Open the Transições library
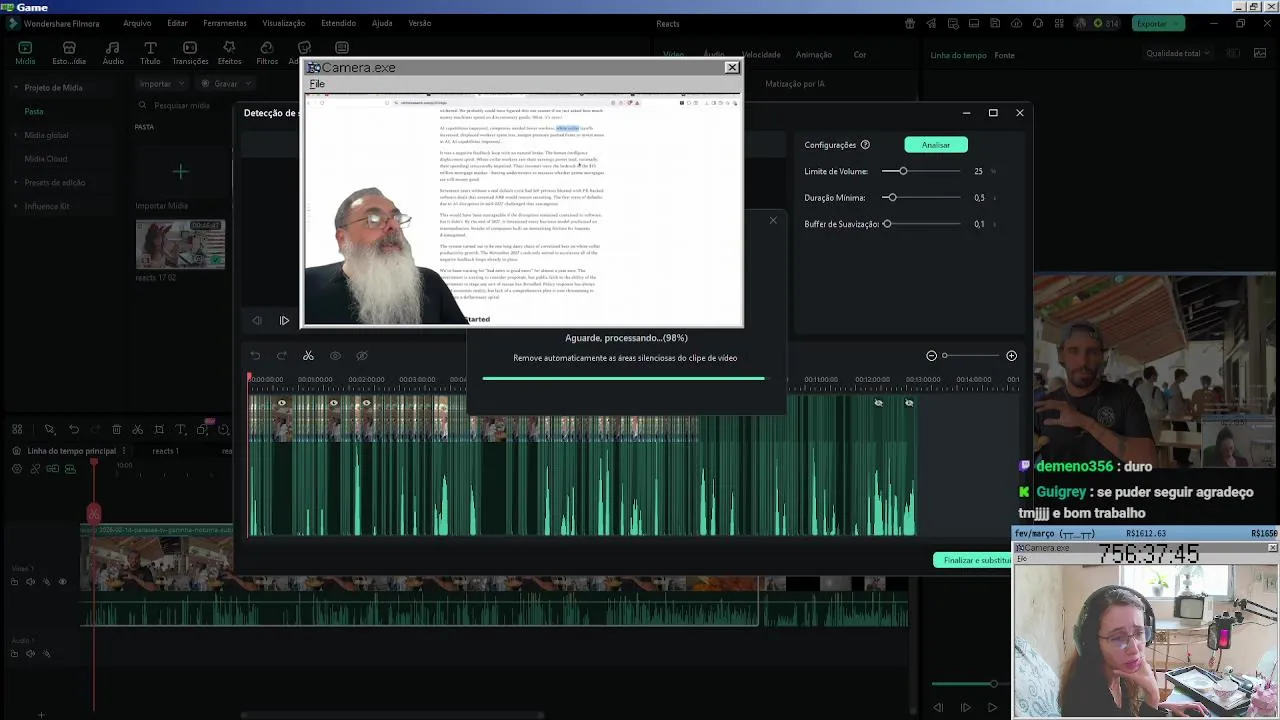This screenshot has height=720, width=1280. [190, 53]
